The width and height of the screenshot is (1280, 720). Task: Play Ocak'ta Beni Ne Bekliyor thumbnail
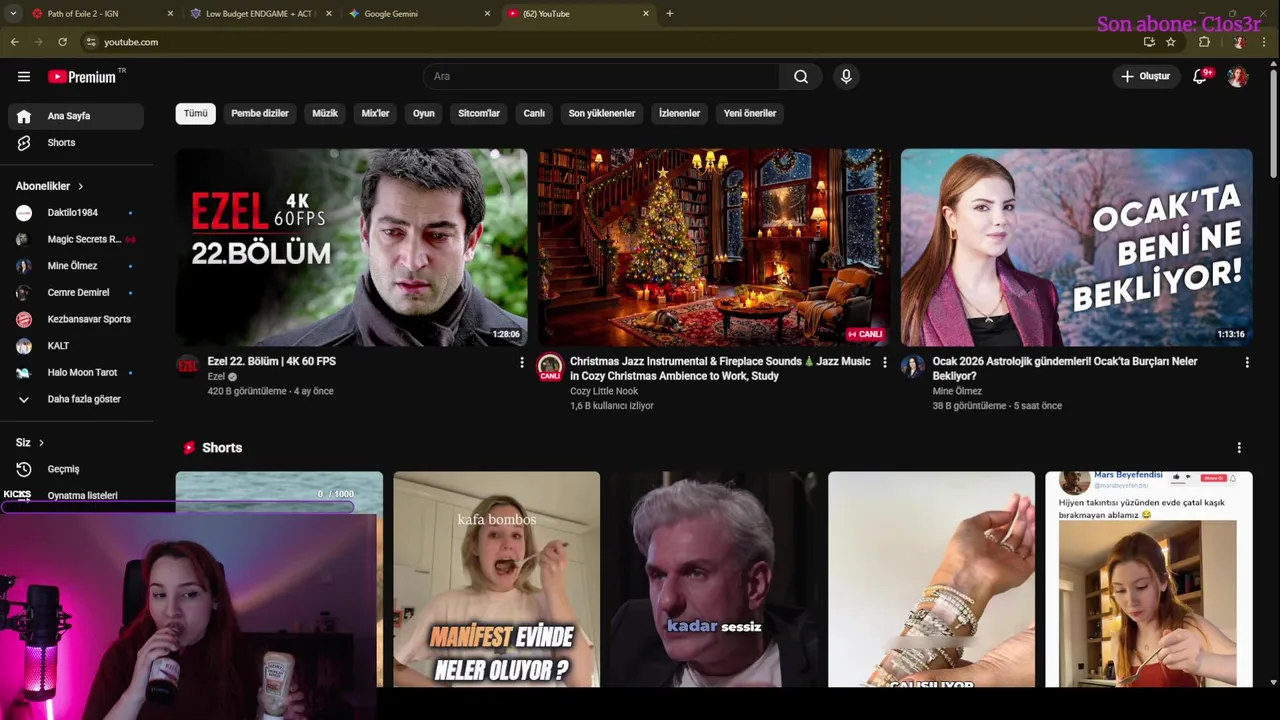tap(1076, 247)
